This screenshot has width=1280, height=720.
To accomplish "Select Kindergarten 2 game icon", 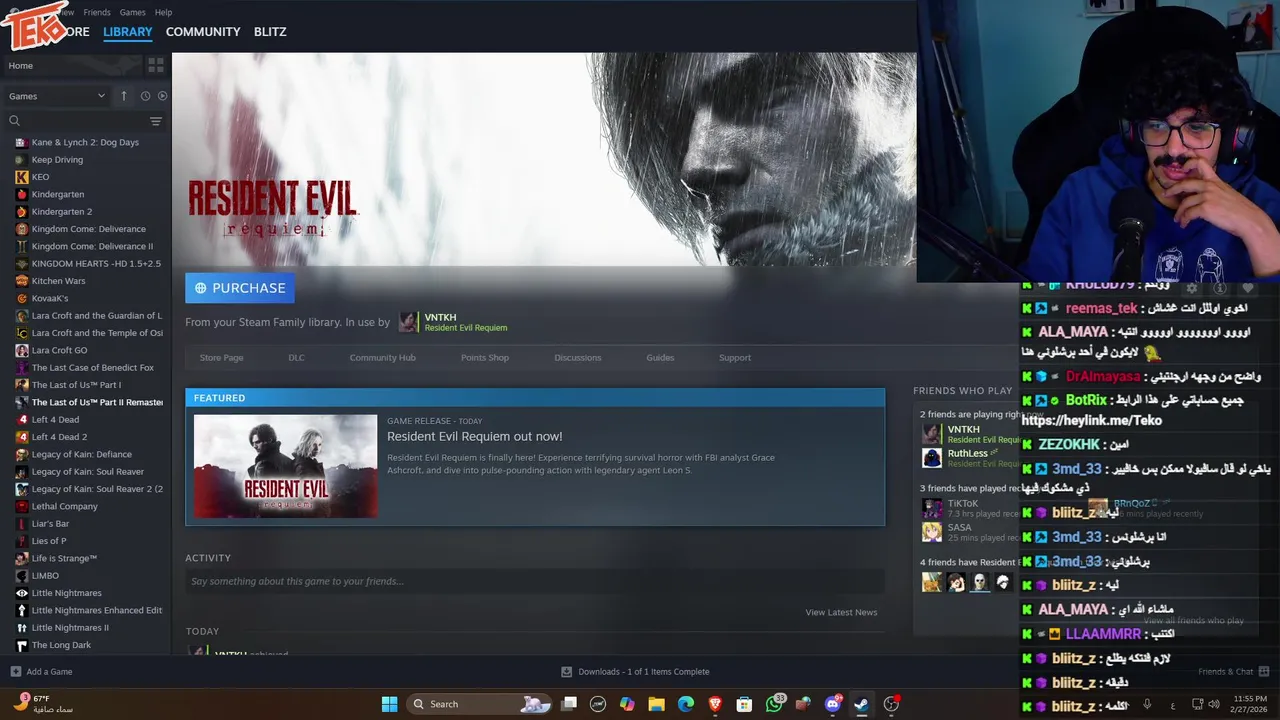I will click(21, 212).
